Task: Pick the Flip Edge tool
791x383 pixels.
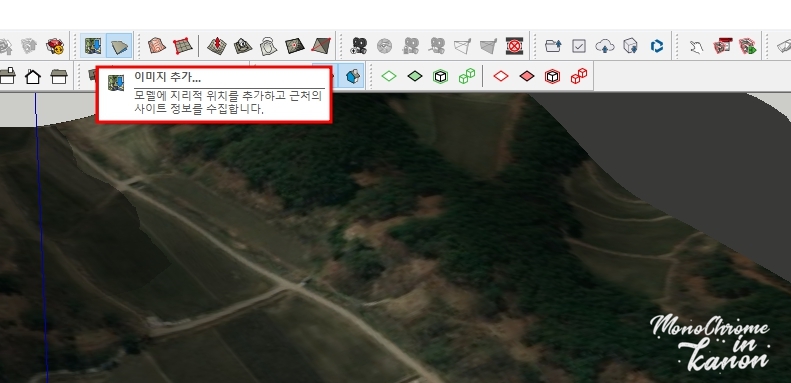Action: click(321, 46)
